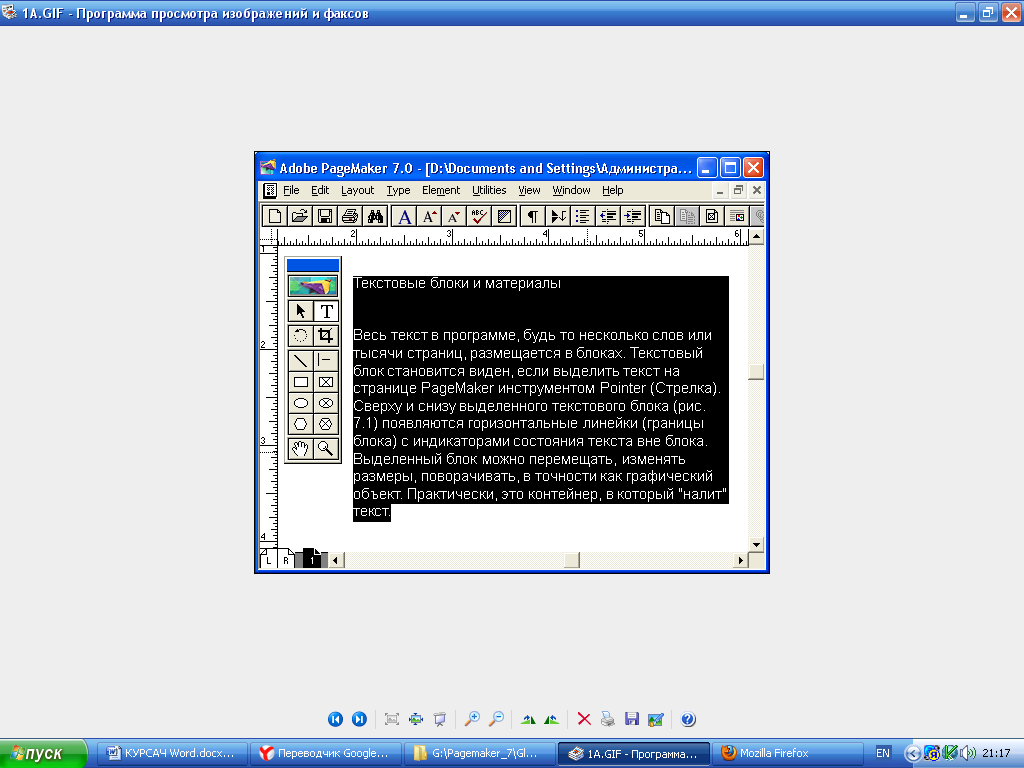Delete the image with the red X icon
1024x768 pixels.
(584, 719)
